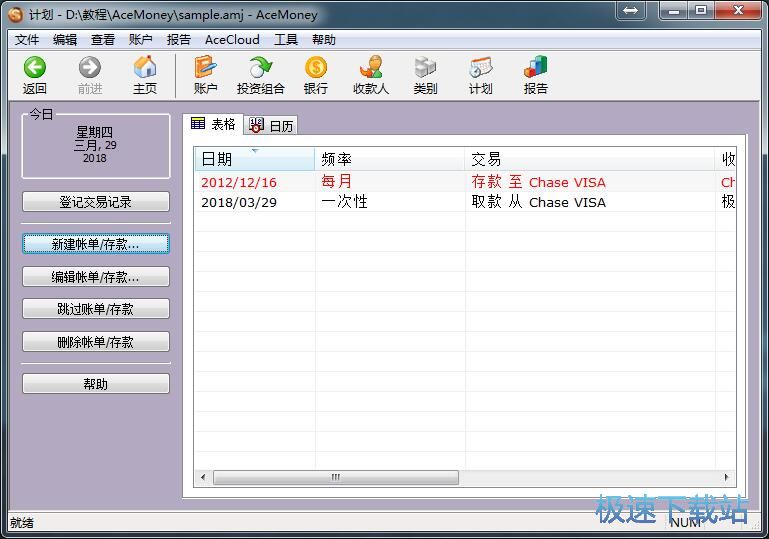Click 存款 至 Chase VISA transaction
Viewport: 769px width, 539px height.
(538, 182)
